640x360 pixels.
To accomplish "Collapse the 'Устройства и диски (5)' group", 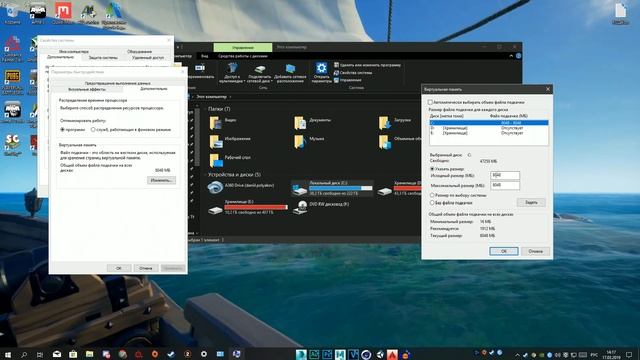I will (x=205, y=175).
